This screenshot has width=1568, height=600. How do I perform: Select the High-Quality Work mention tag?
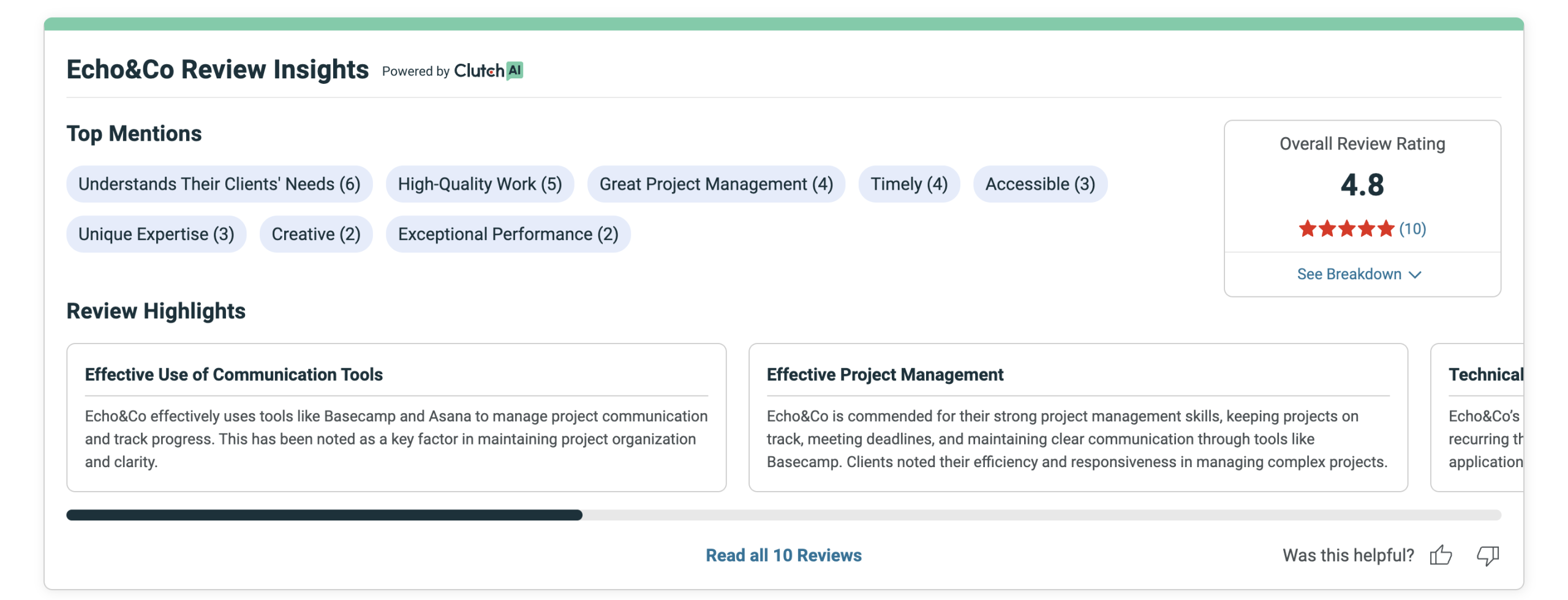(x=480, y=184)
